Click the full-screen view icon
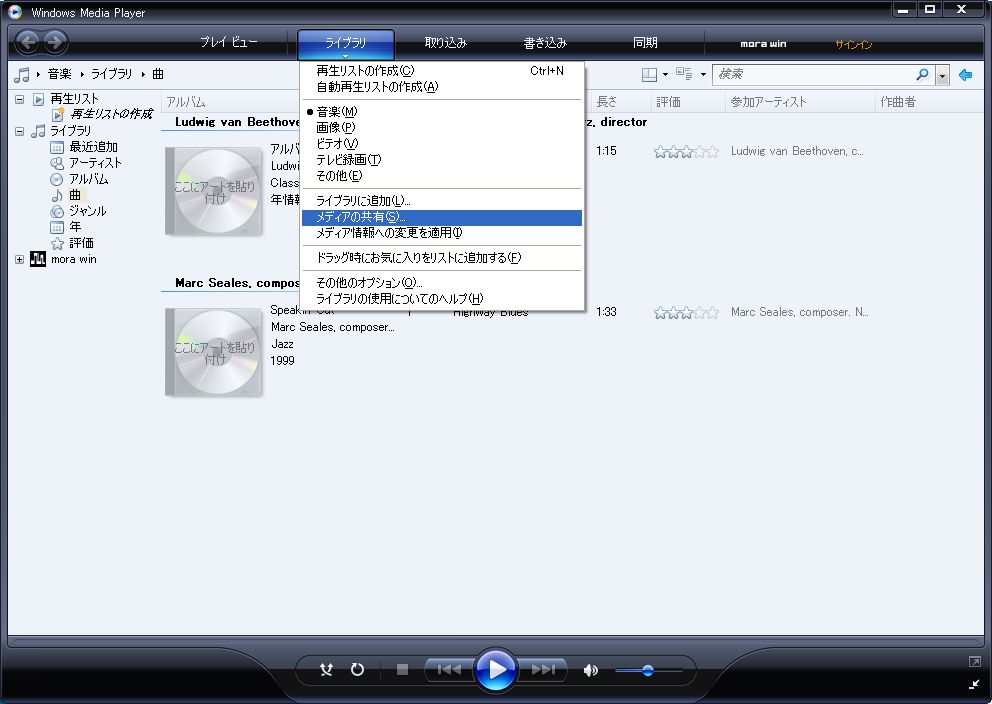 click(974, 662)
